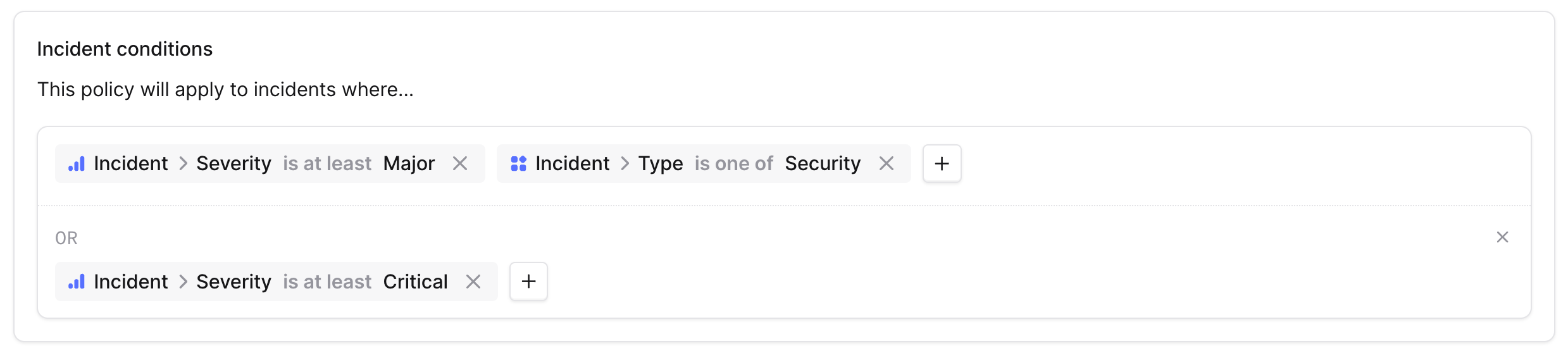
Task: Change the Major severity value
Action: 409,164
